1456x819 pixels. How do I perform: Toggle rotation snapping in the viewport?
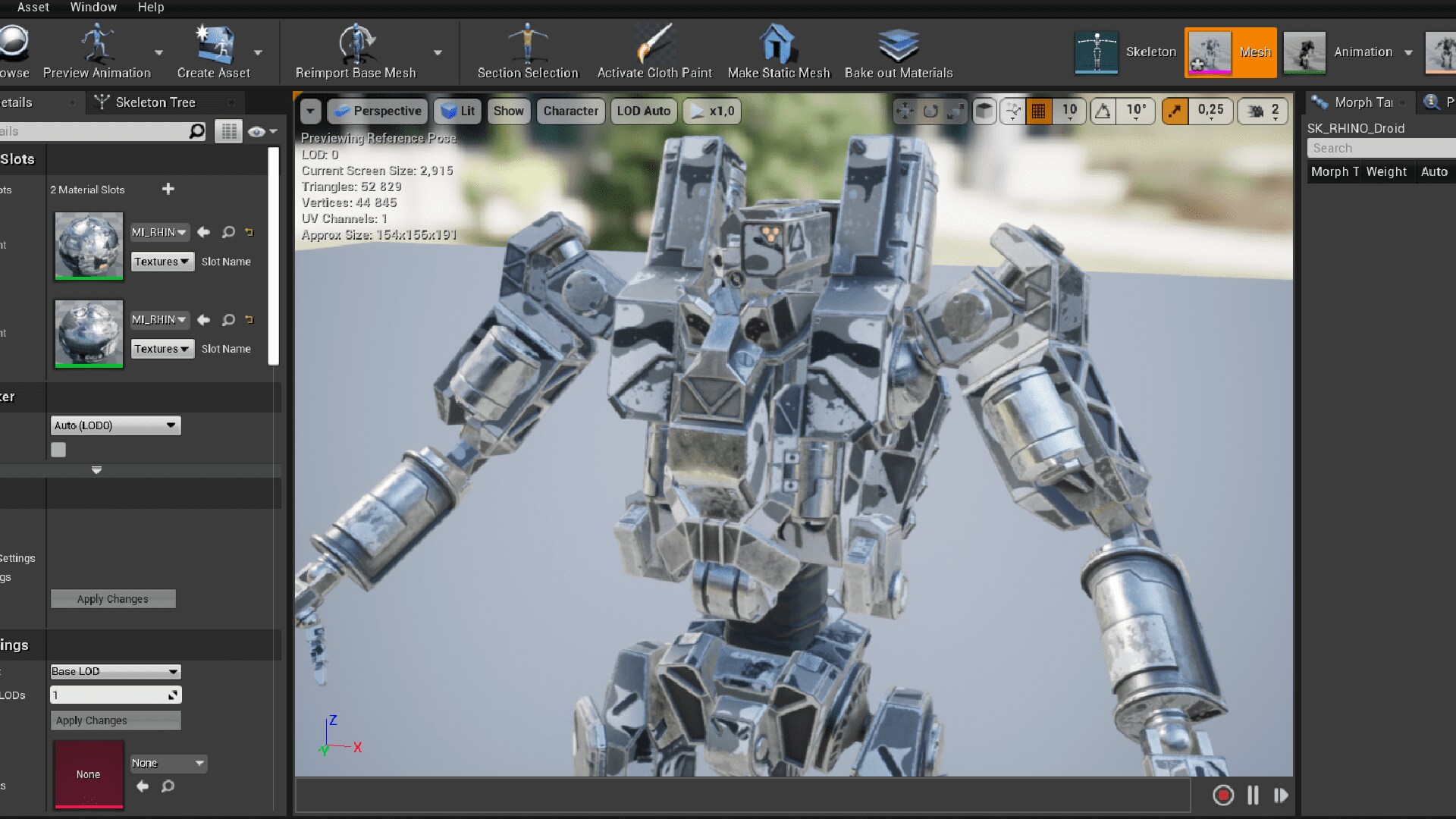tap(1103, 111)
